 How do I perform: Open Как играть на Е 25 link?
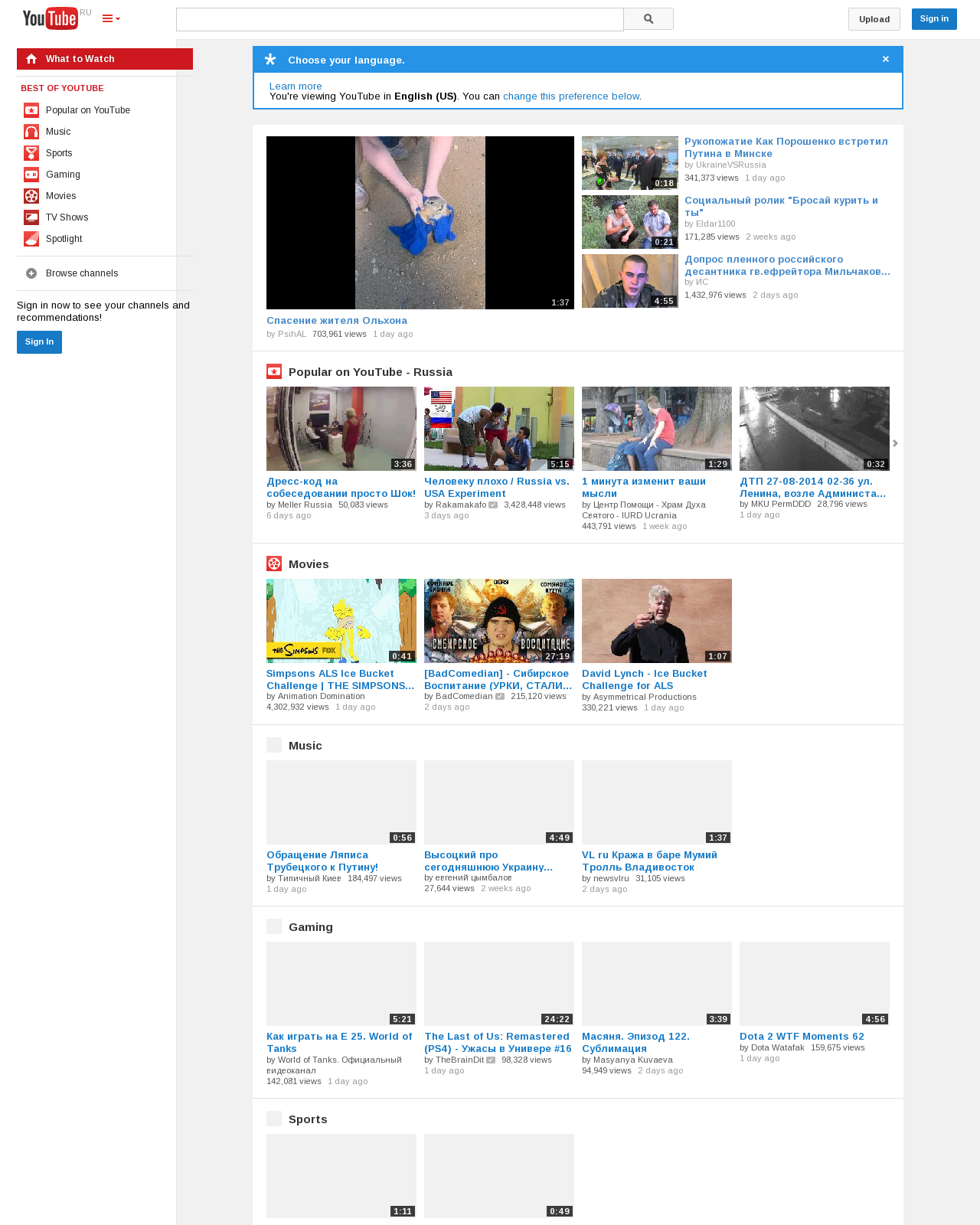point(339,1042)
